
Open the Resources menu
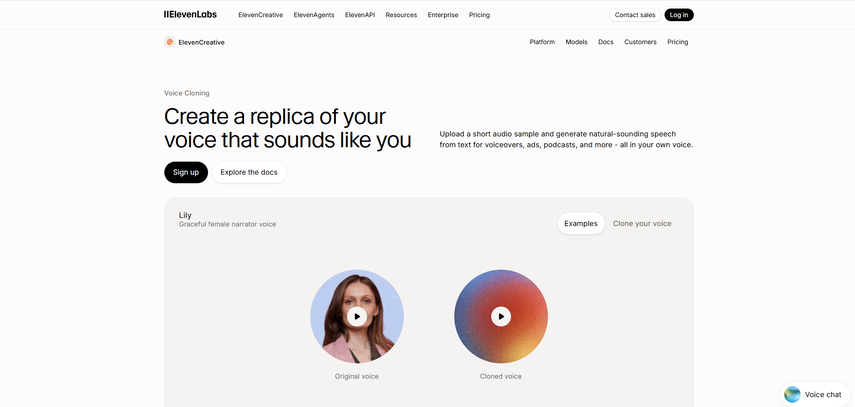[401, 15]
